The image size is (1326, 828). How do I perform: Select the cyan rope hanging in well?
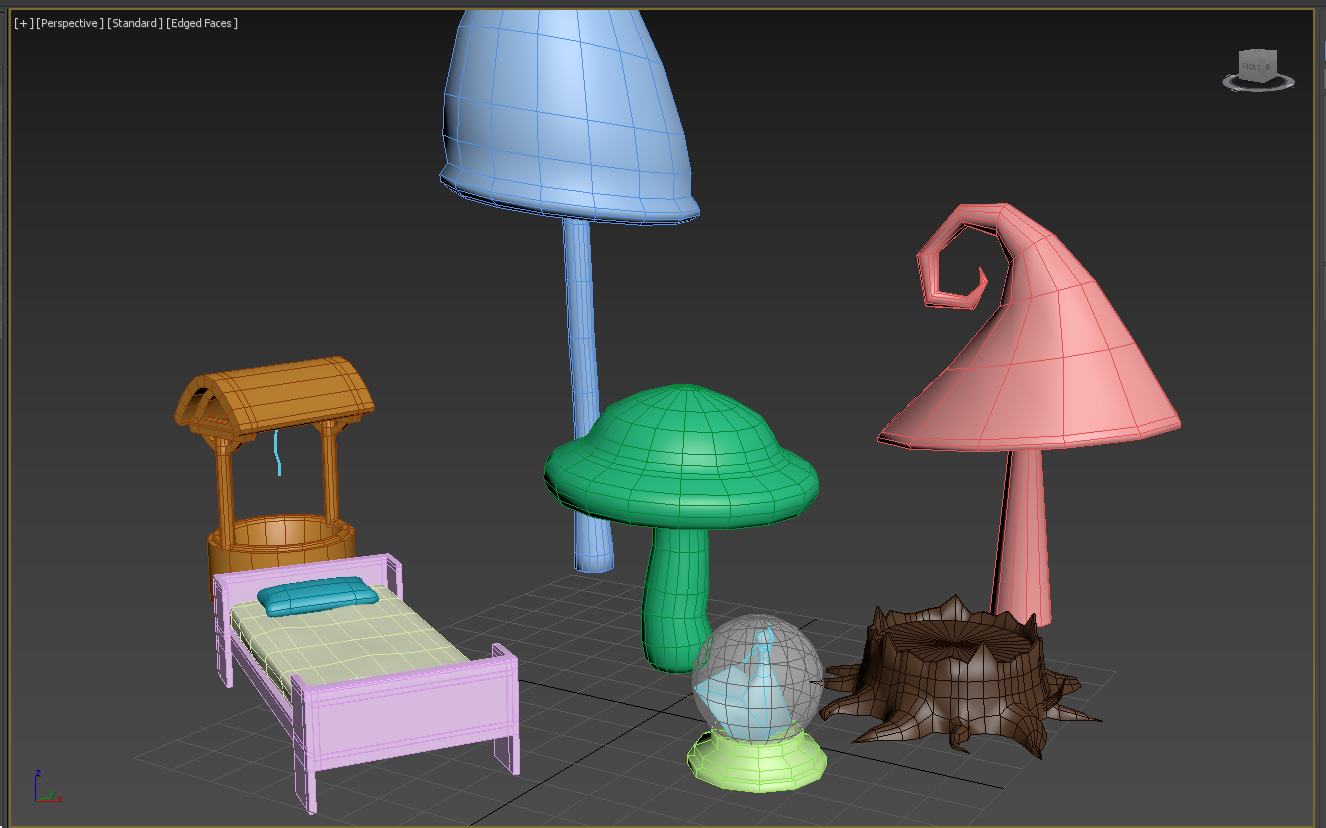click(x=278, y=452)
